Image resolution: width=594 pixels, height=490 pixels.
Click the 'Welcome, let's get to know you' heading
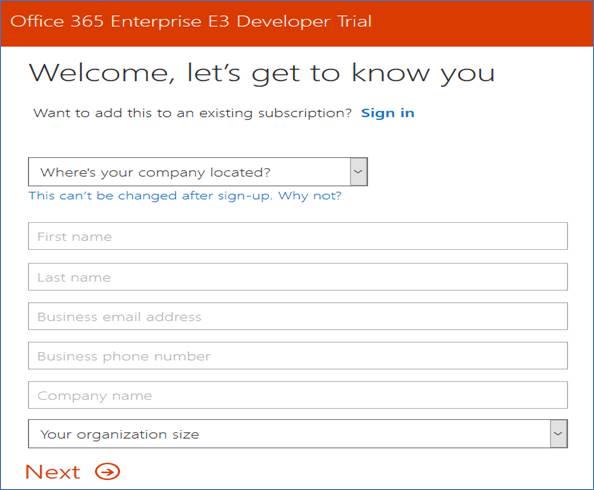[262, 73]
